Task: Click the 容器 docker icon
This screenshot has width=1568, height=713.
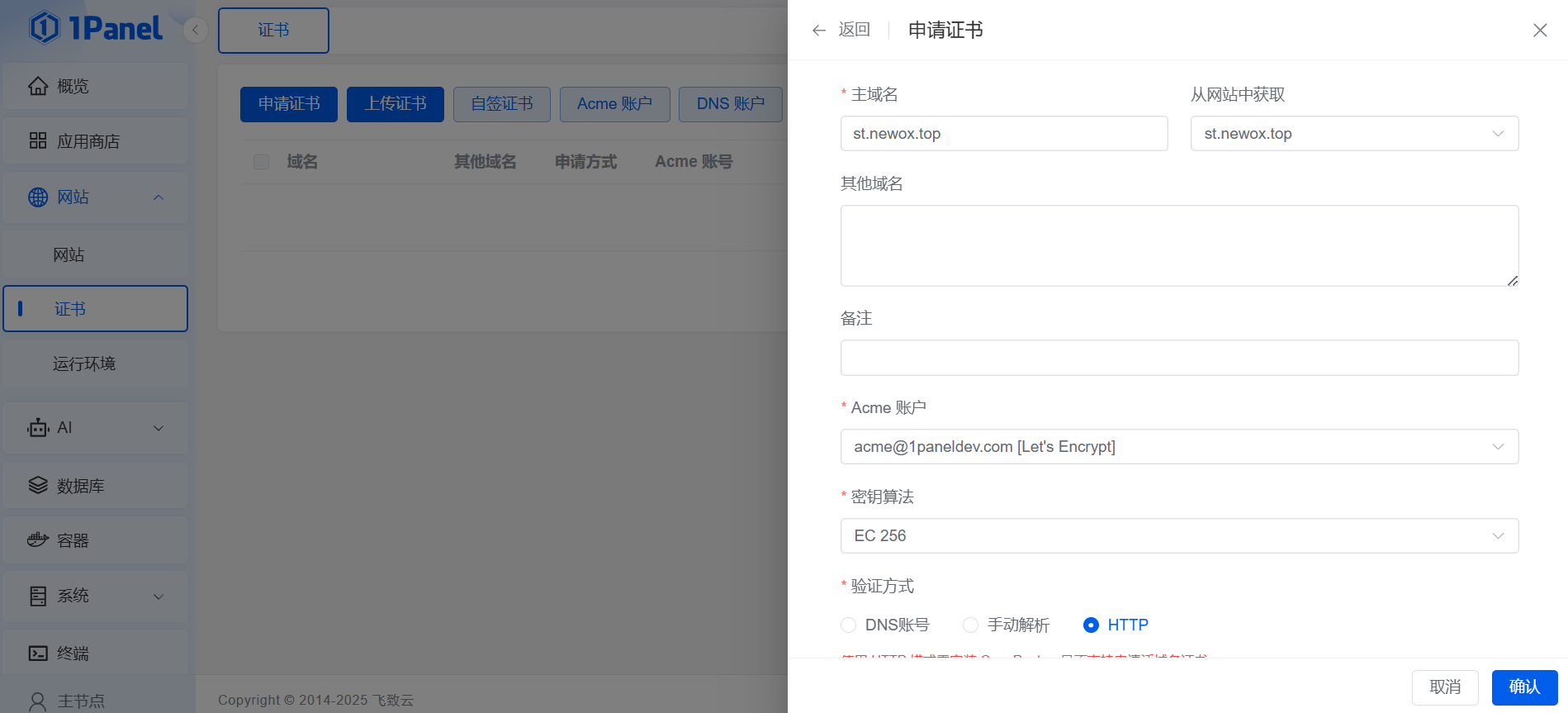Action: click(38, 540)
